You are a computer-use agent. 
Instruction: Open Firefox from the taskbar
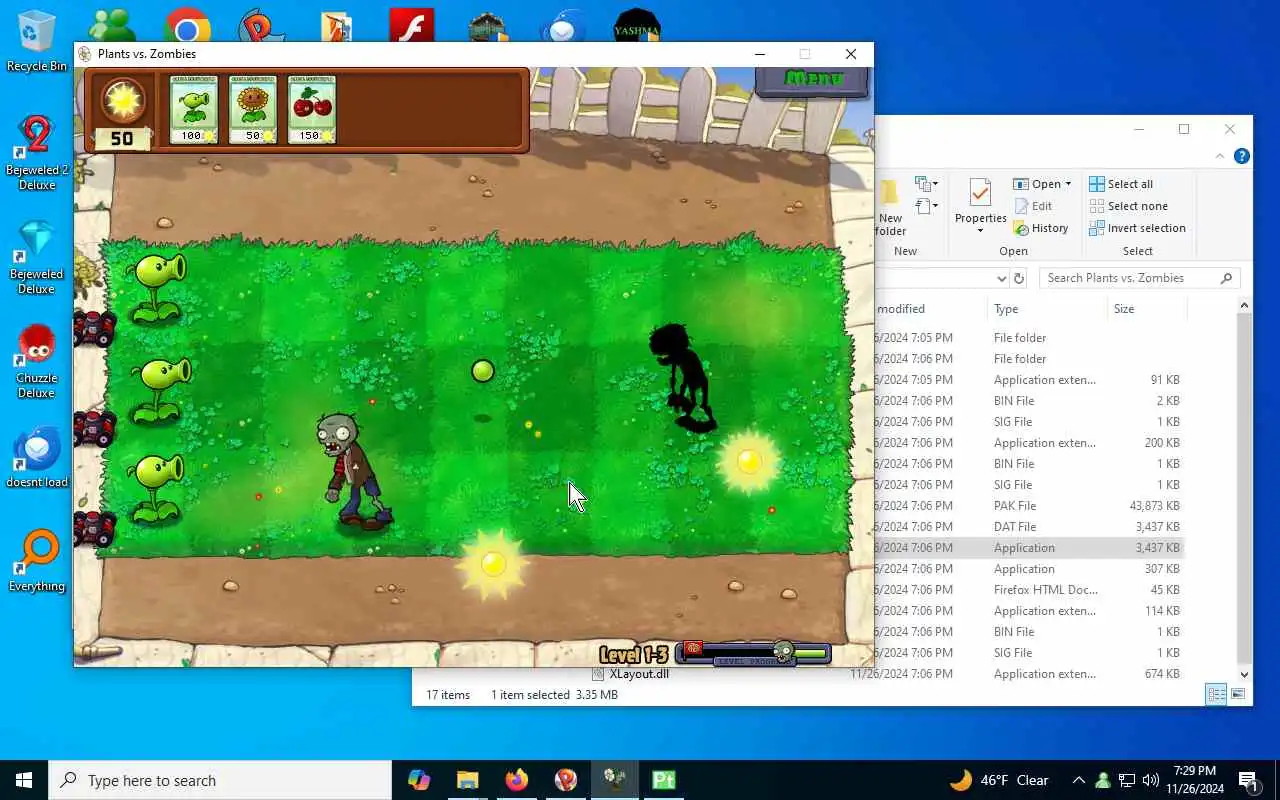click(x=517, y=780)
